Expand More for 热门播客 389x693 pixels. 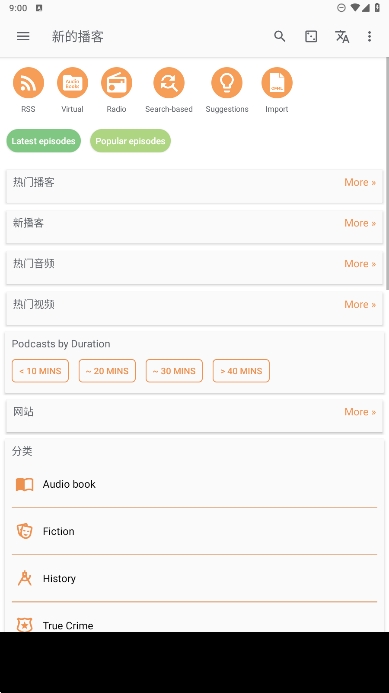pyautogui.click(x=360, y=182)
